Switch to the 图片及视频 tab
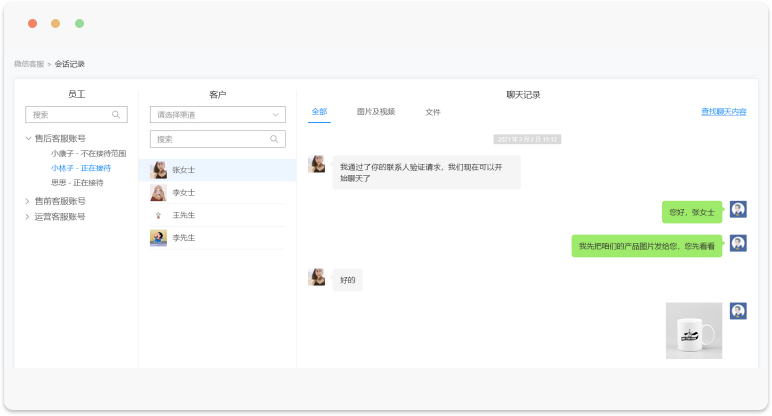 (375, 112)
